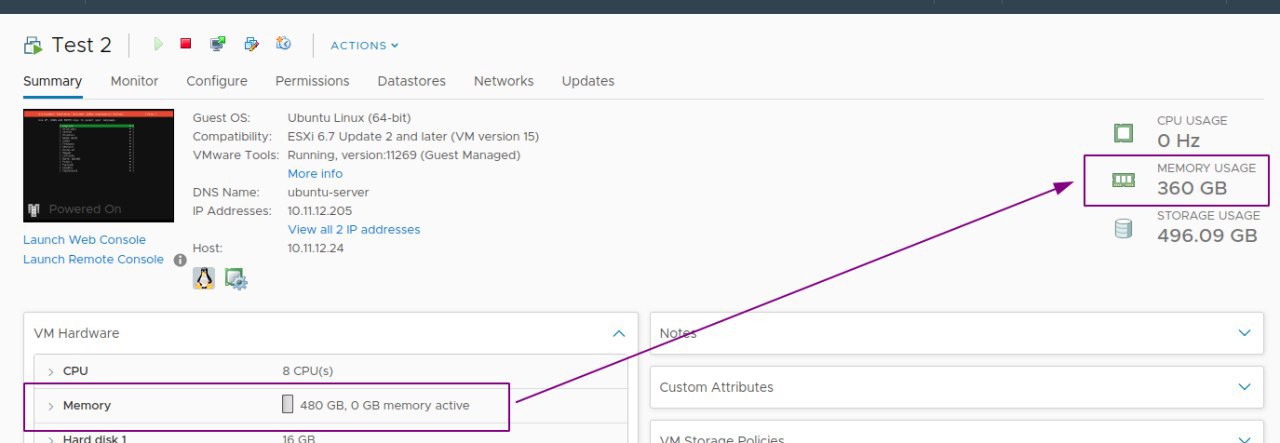Click the Launch Console toolbar icon

click(x=217, y=44)
